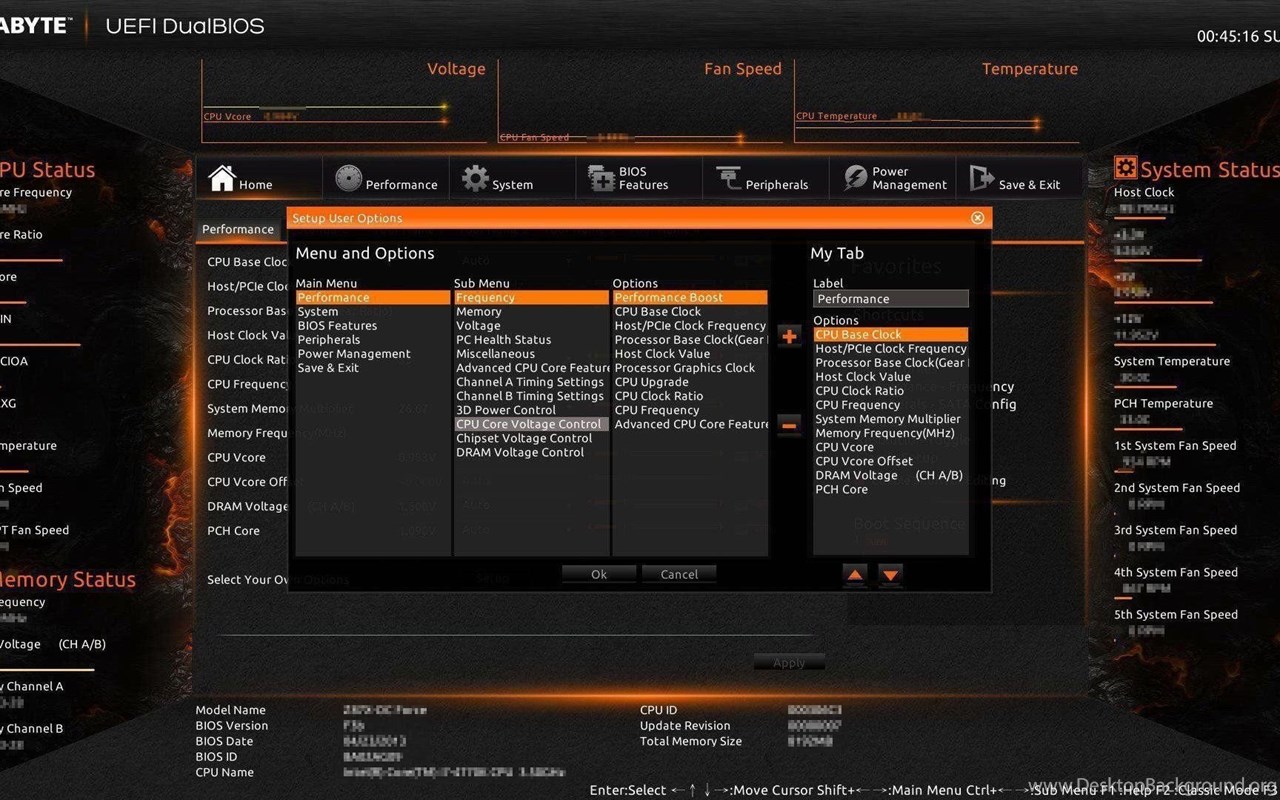Click the BIOS Features chip icon
Screen dimensions: 1280x800
pyautogui.click(x=601, y=178)
